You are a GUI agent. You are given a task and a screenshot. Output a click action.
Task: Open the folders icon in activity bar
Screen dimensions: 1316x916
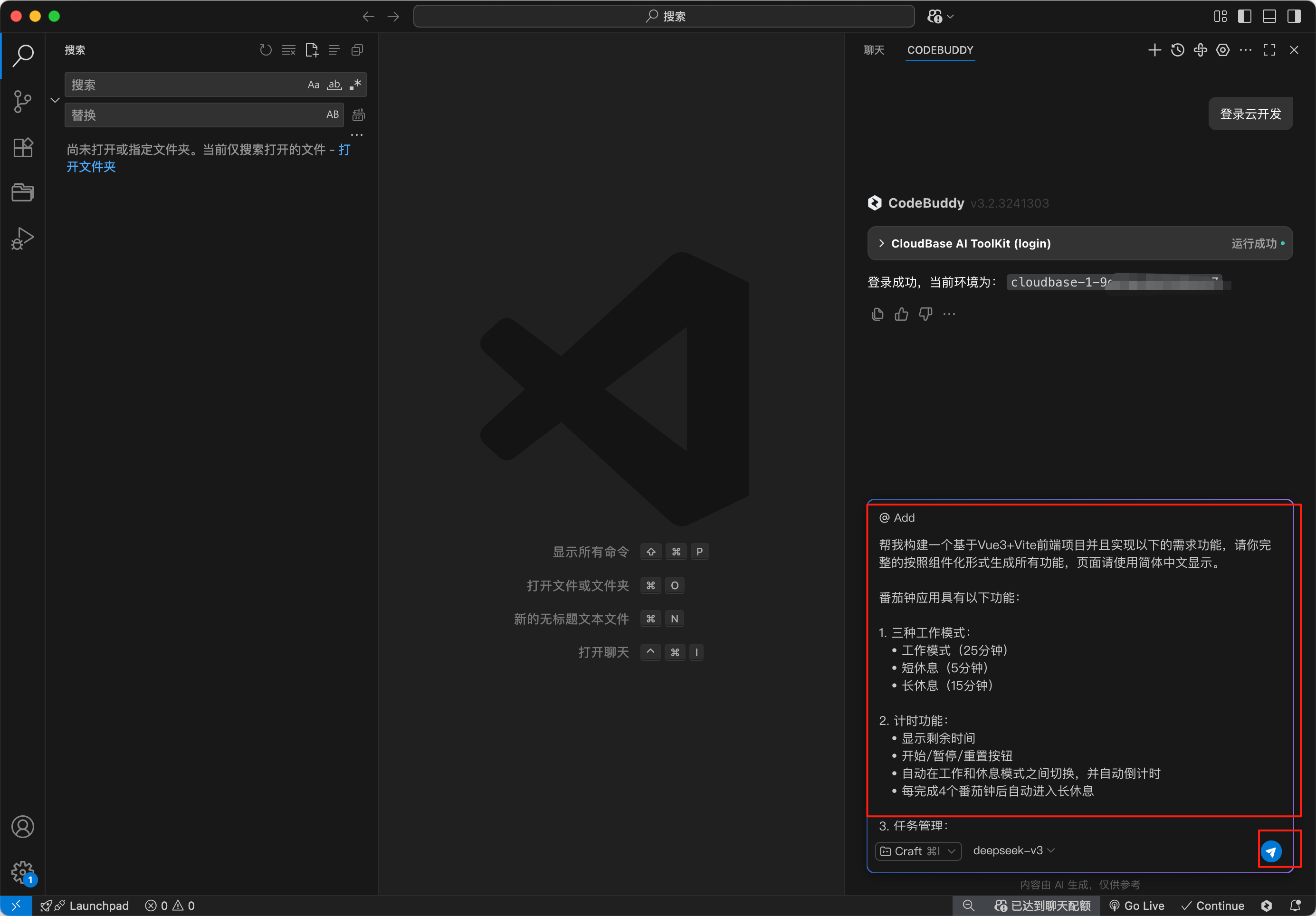click(x=23, y=192)
